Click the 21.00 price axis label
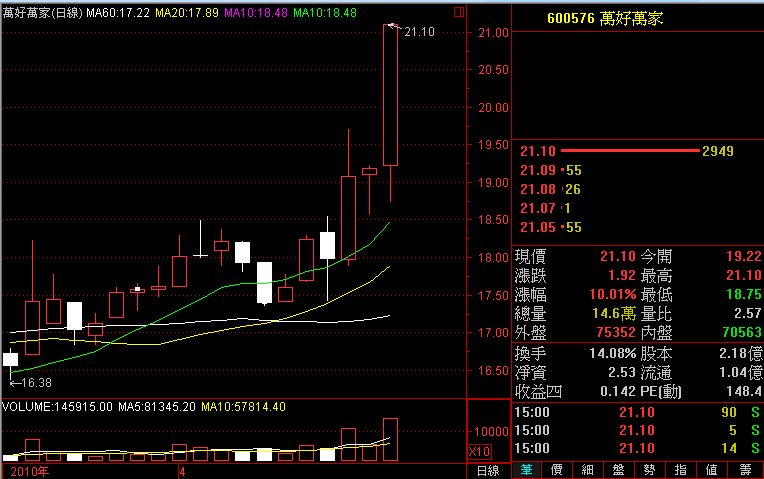This screenshot has width=764, height=479. pos(494,33)
